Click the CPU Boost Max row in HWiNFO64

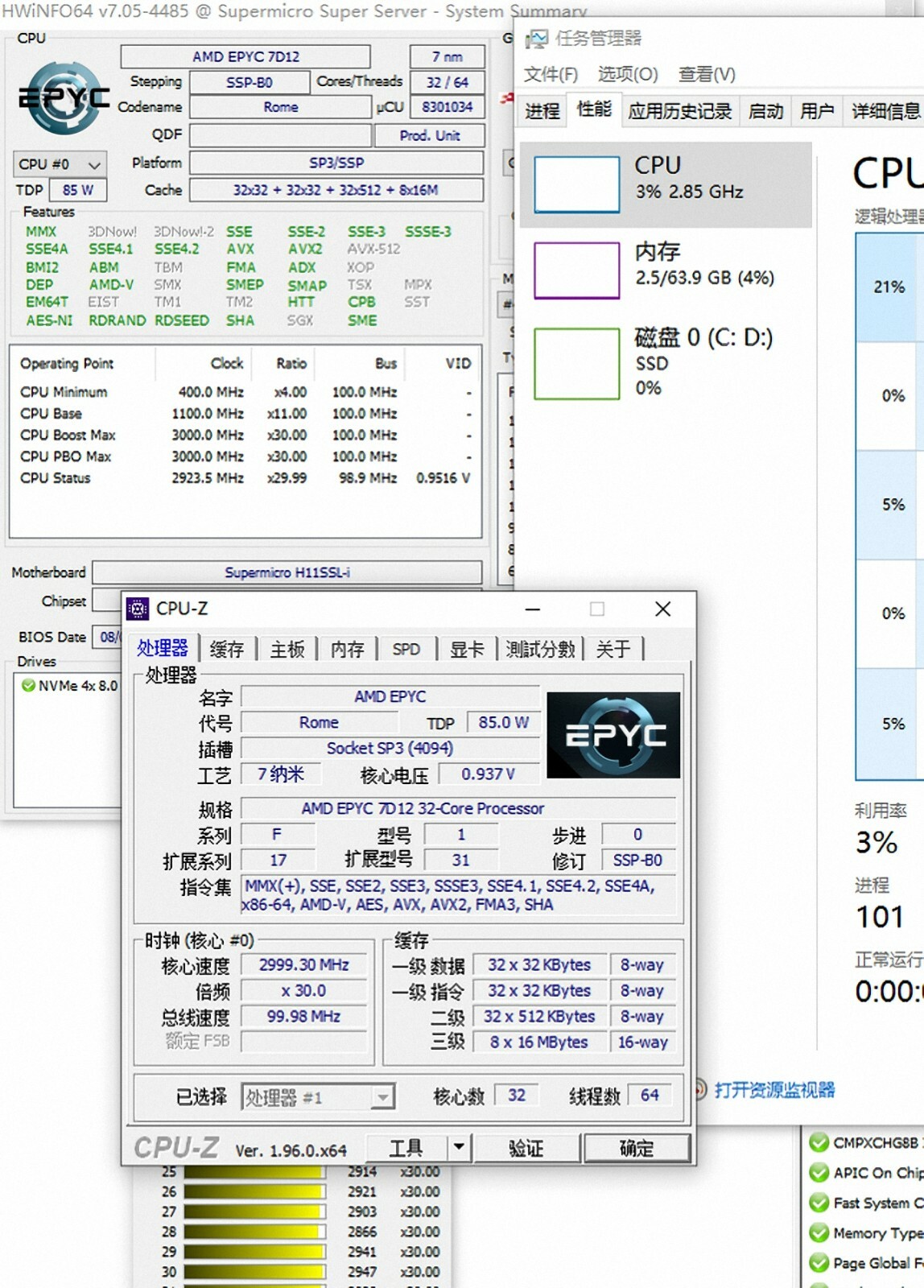tap(245, 435)
